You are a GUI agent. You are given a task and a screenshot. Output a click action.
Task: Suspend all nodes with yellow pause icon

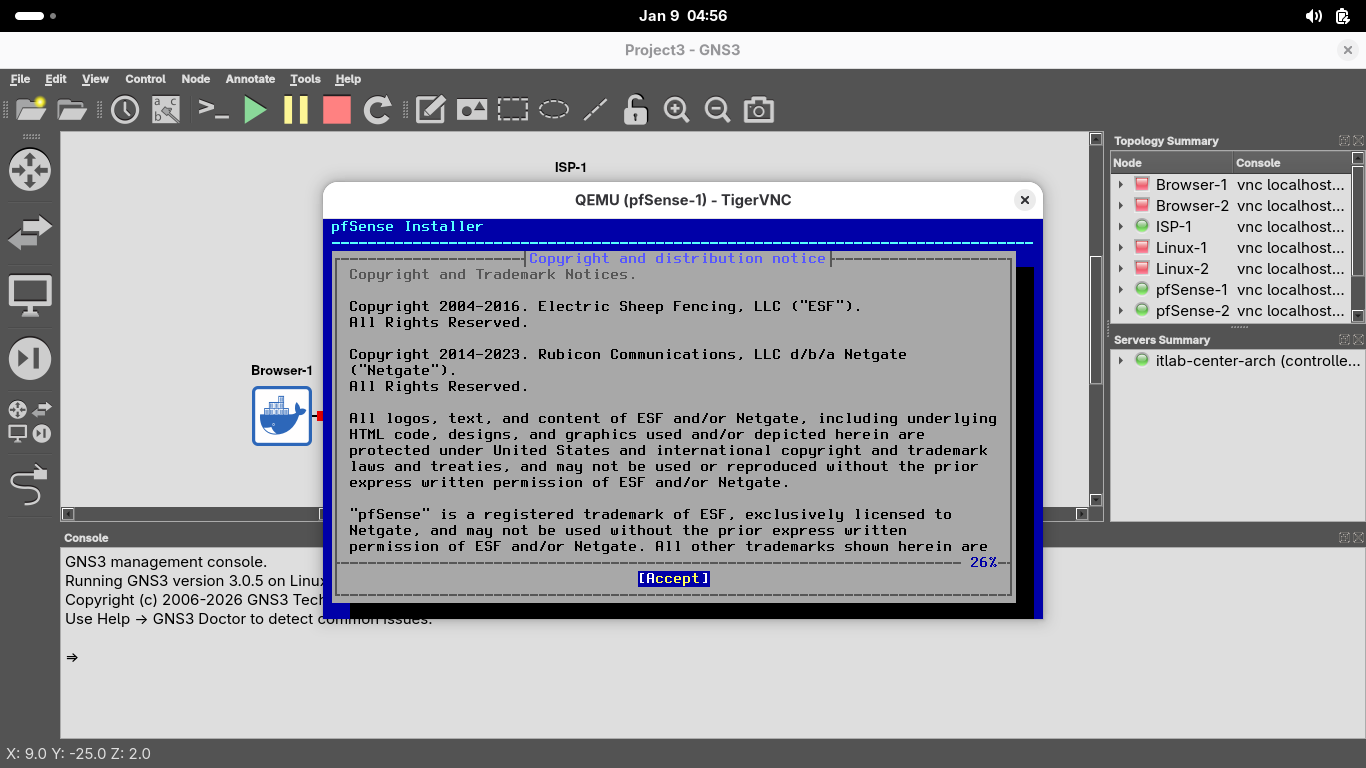pos(296,110)
